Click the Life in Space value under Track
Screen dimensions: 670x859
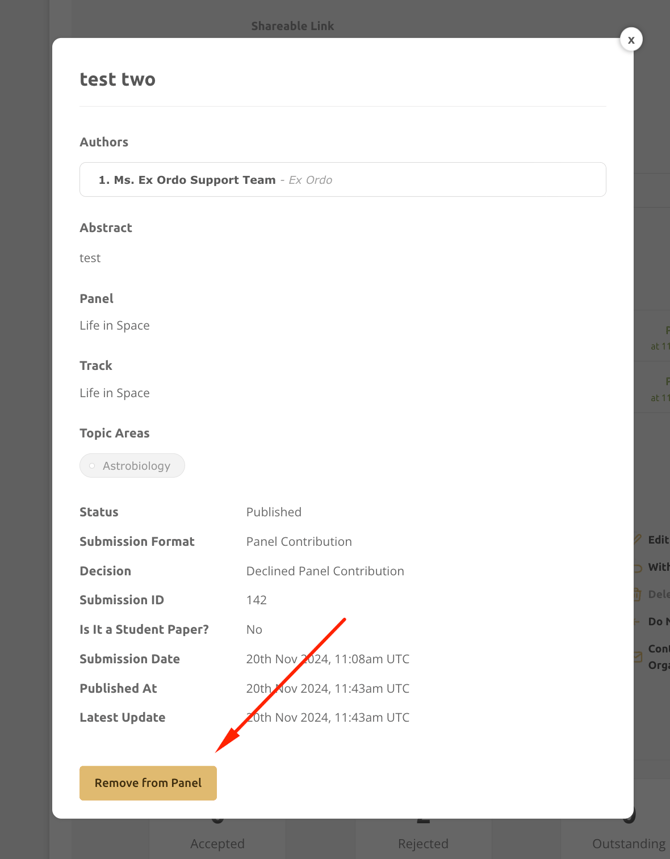[x=114, y=393]
